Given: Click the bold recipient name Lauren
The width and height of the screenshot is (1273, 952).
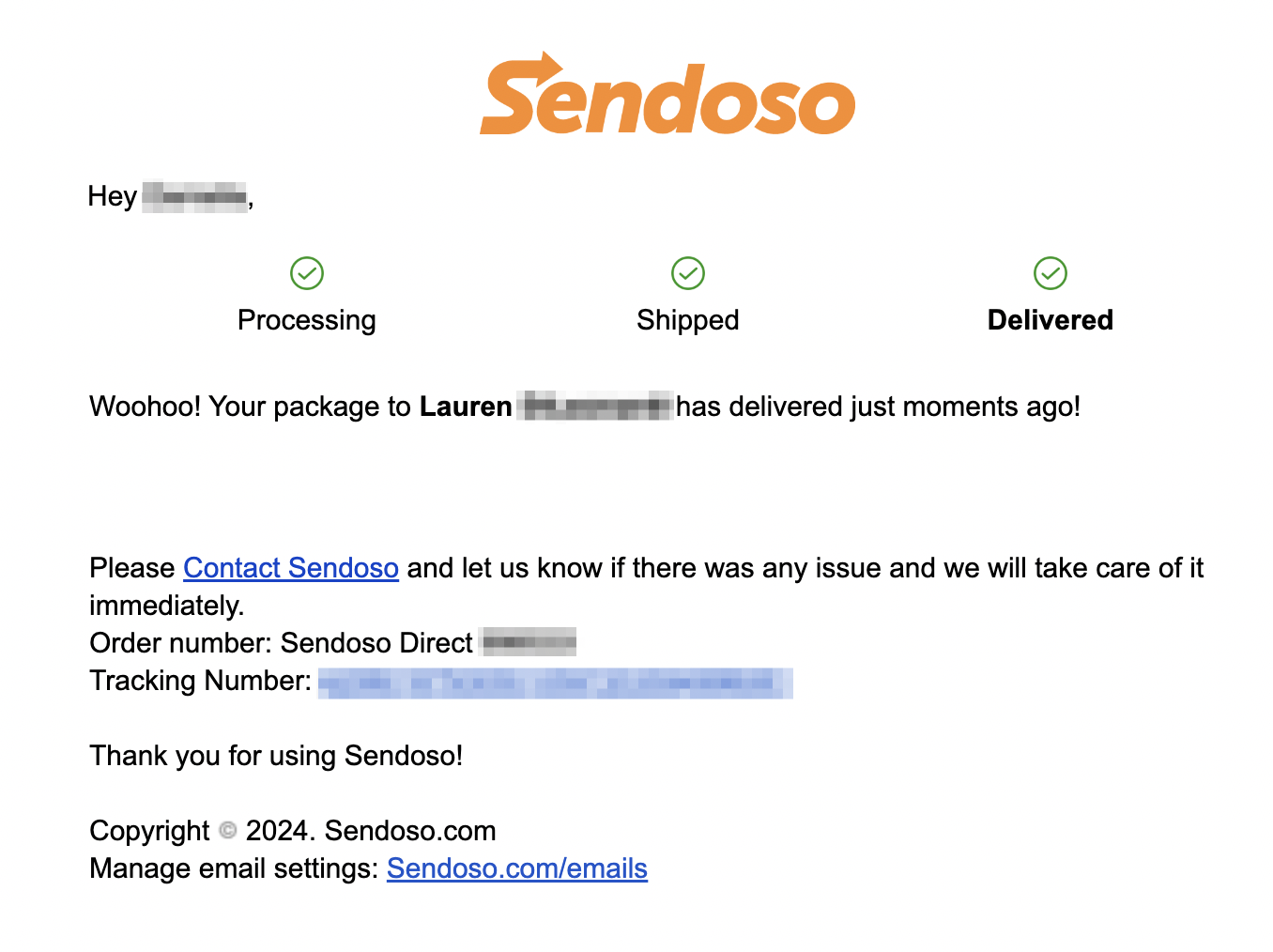Looking at the screenshot, I should point(466,407).
